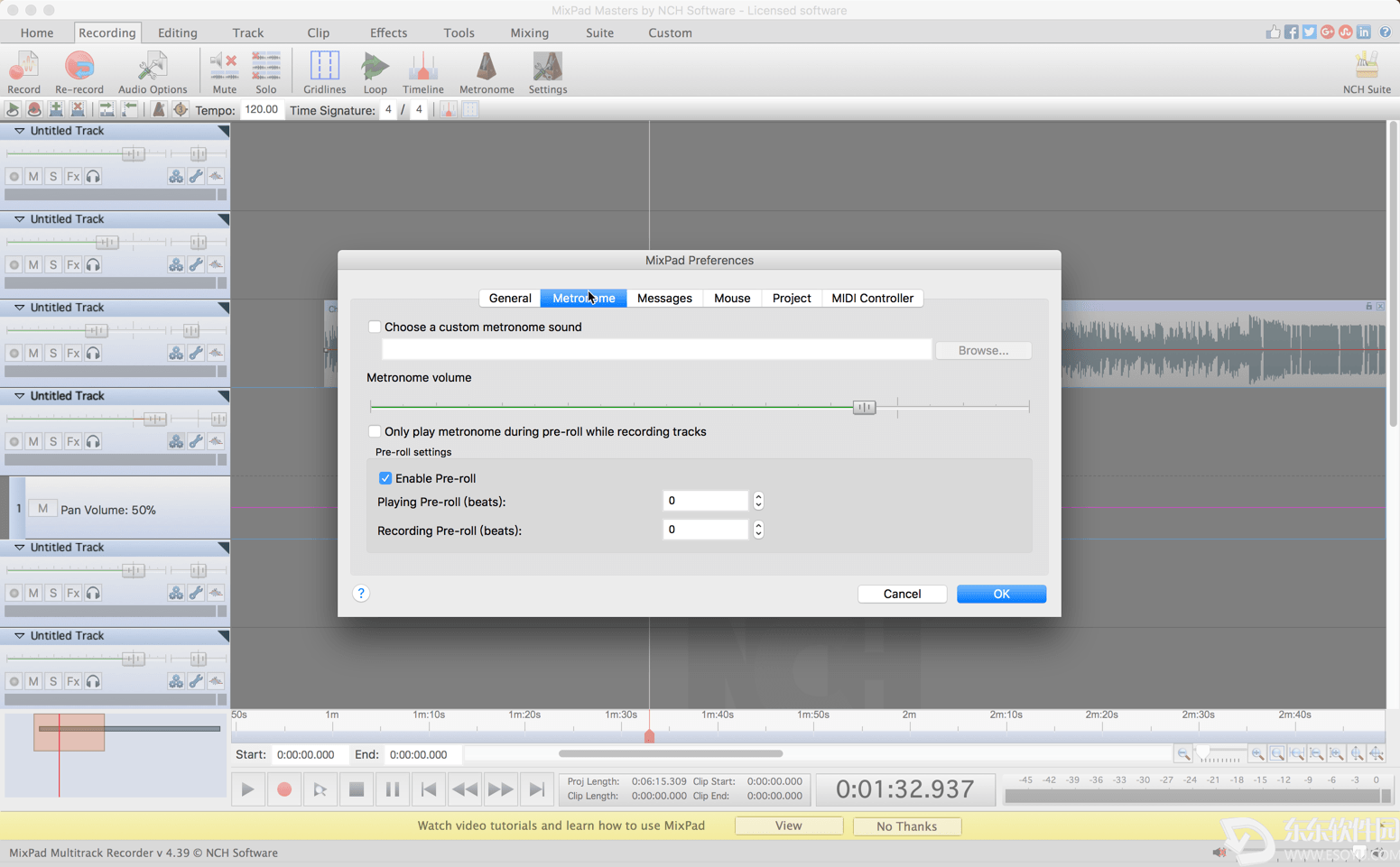
Task: Click the OK button in Preferences
Action: pyautogui.click(x=1001, y=594)
